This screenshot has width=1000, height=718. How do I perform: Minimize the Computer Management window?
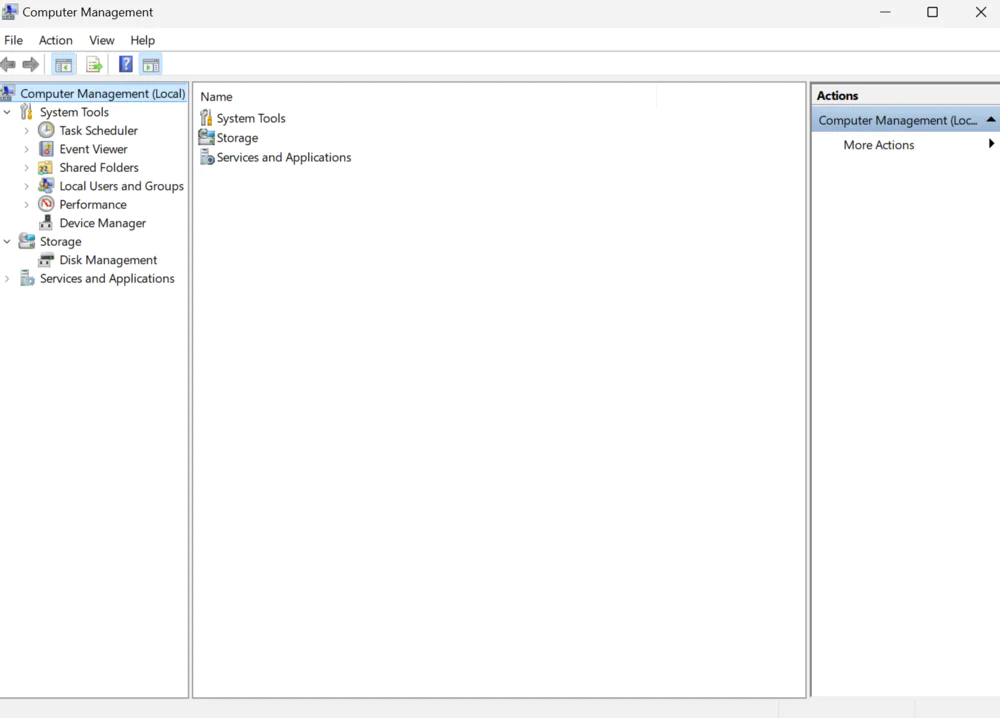point(885,12)
